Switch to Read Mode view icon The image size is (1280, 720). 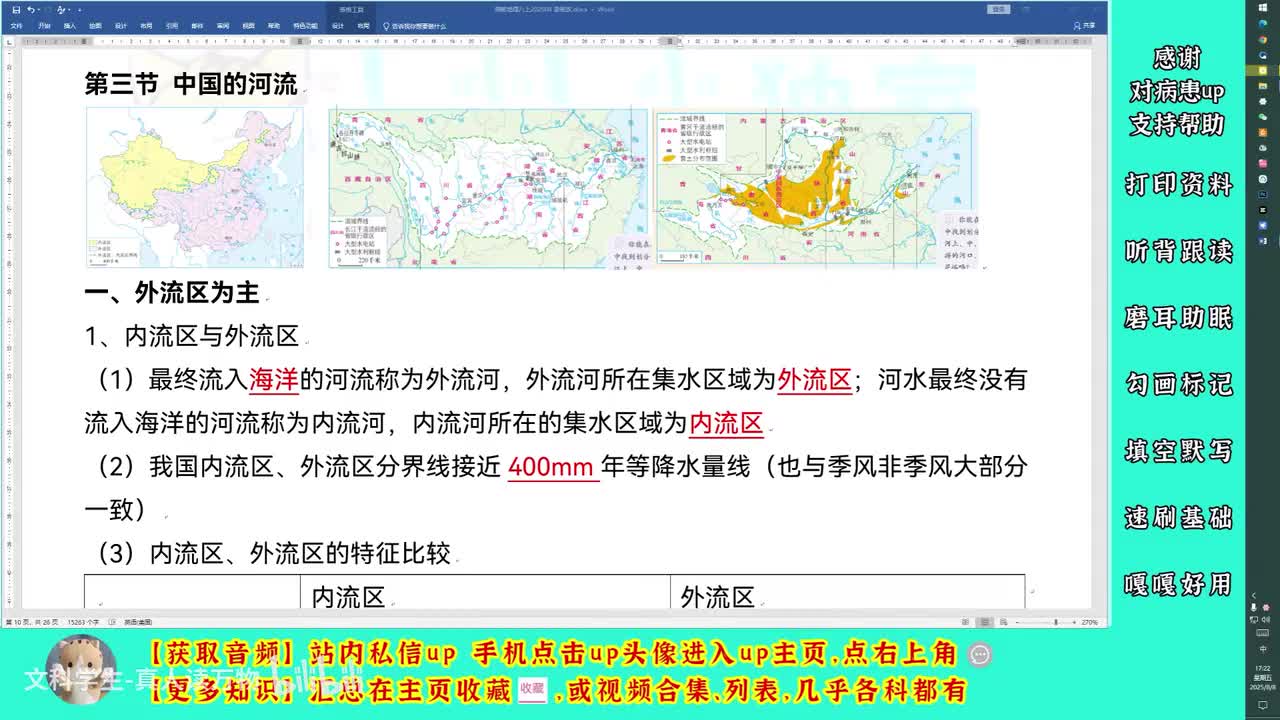[x=964, y=622]
